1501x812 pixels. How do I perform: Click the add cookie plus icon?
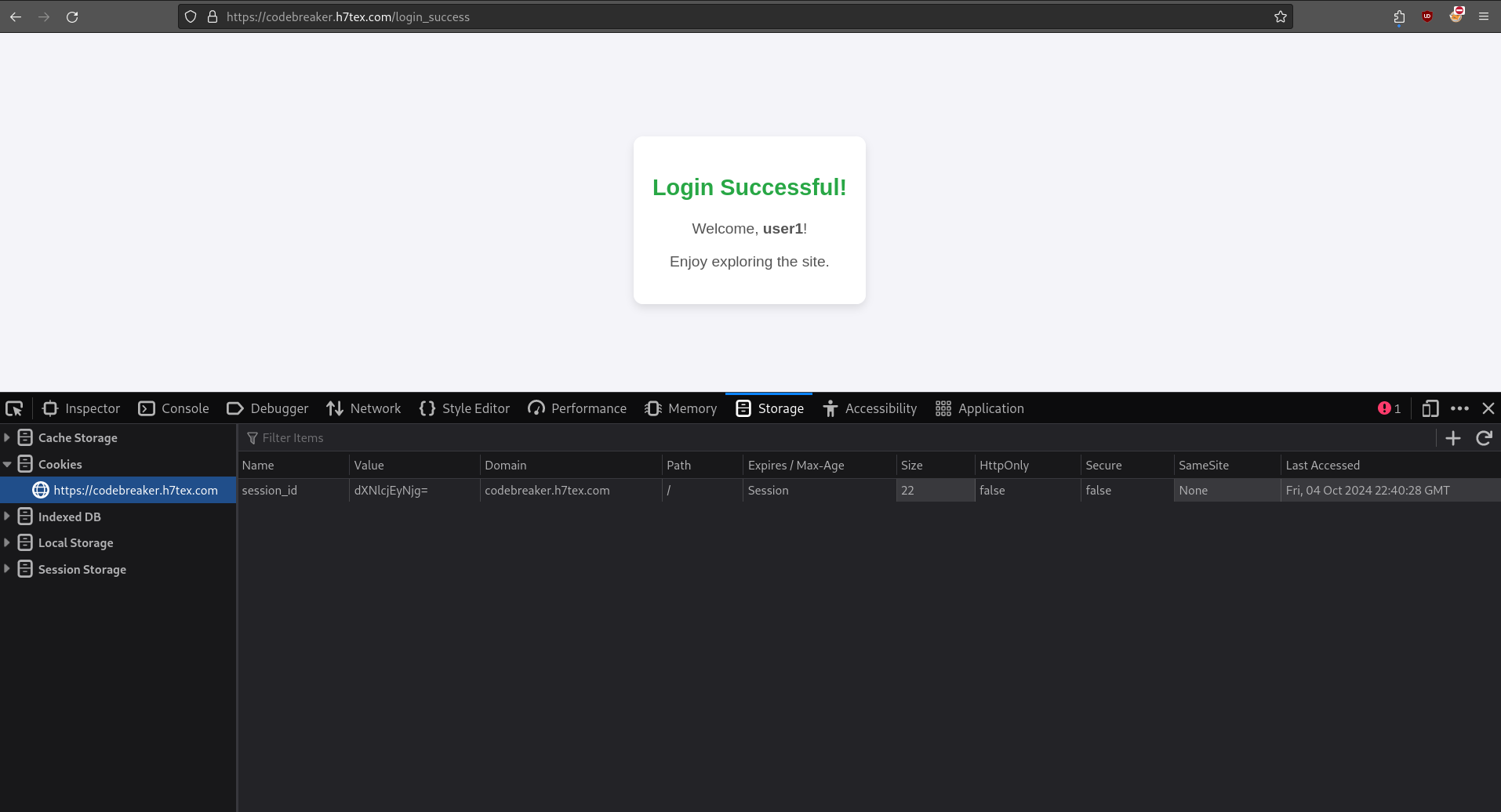pyautogui.click(x=1453, y=438)
